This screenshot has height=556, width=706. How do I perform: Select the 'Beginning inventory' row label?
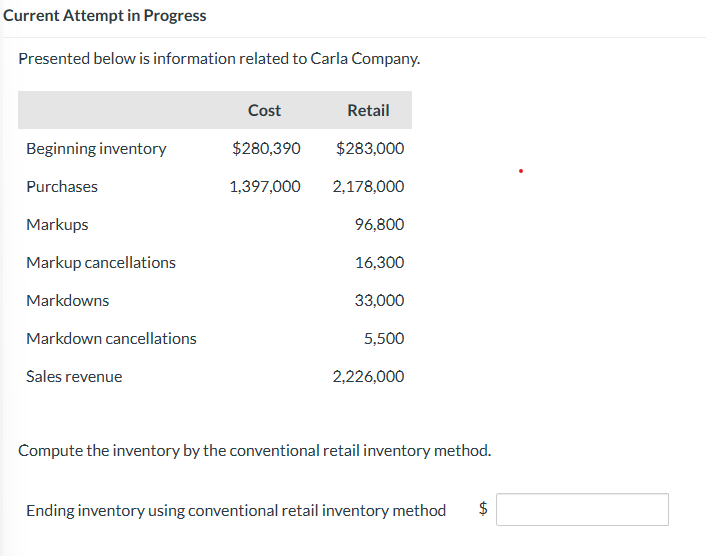pos(96,149)
